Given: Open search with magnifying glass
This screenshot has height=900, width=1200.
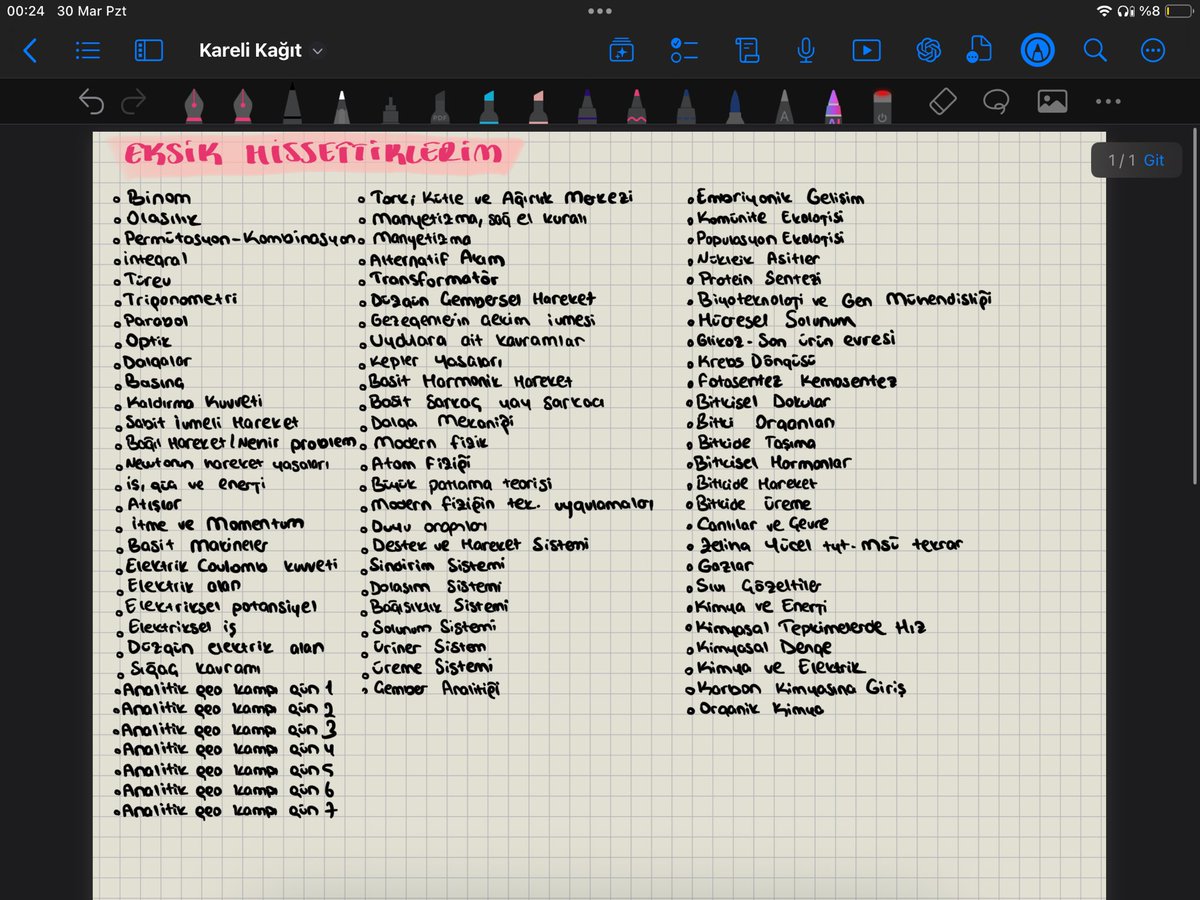Looking at the screenshot, I should pyautogui.click(x=1095, y=51).
